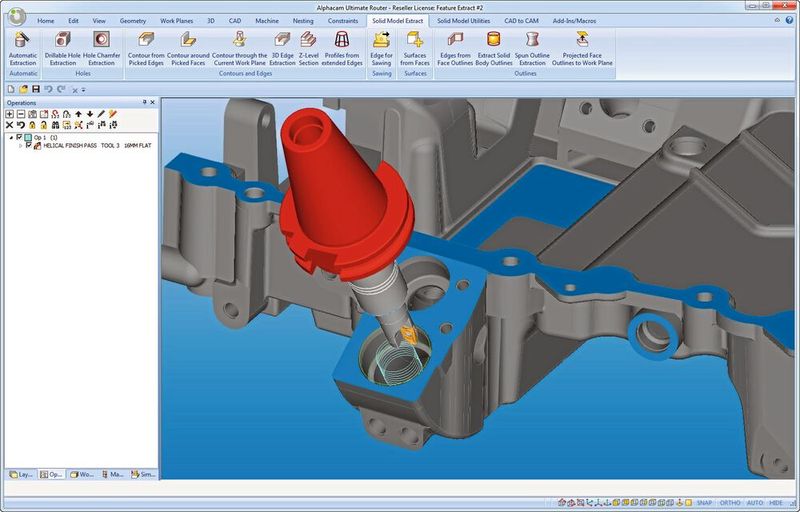Image resolution: width=800 pixels, height=512 pixels.
Task: Move operation up with up arrow
Action: (79, 114)
